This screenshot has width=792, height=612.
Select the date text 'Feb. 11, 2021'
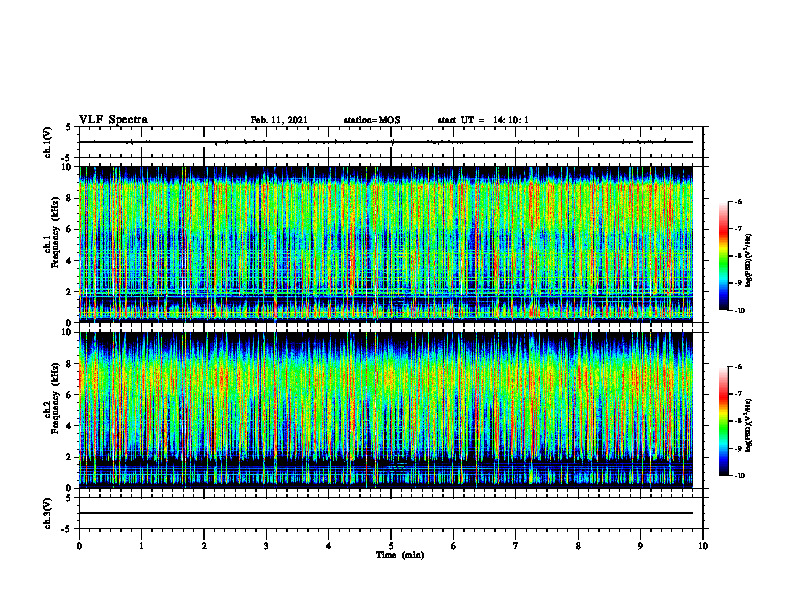click(279, 120)
